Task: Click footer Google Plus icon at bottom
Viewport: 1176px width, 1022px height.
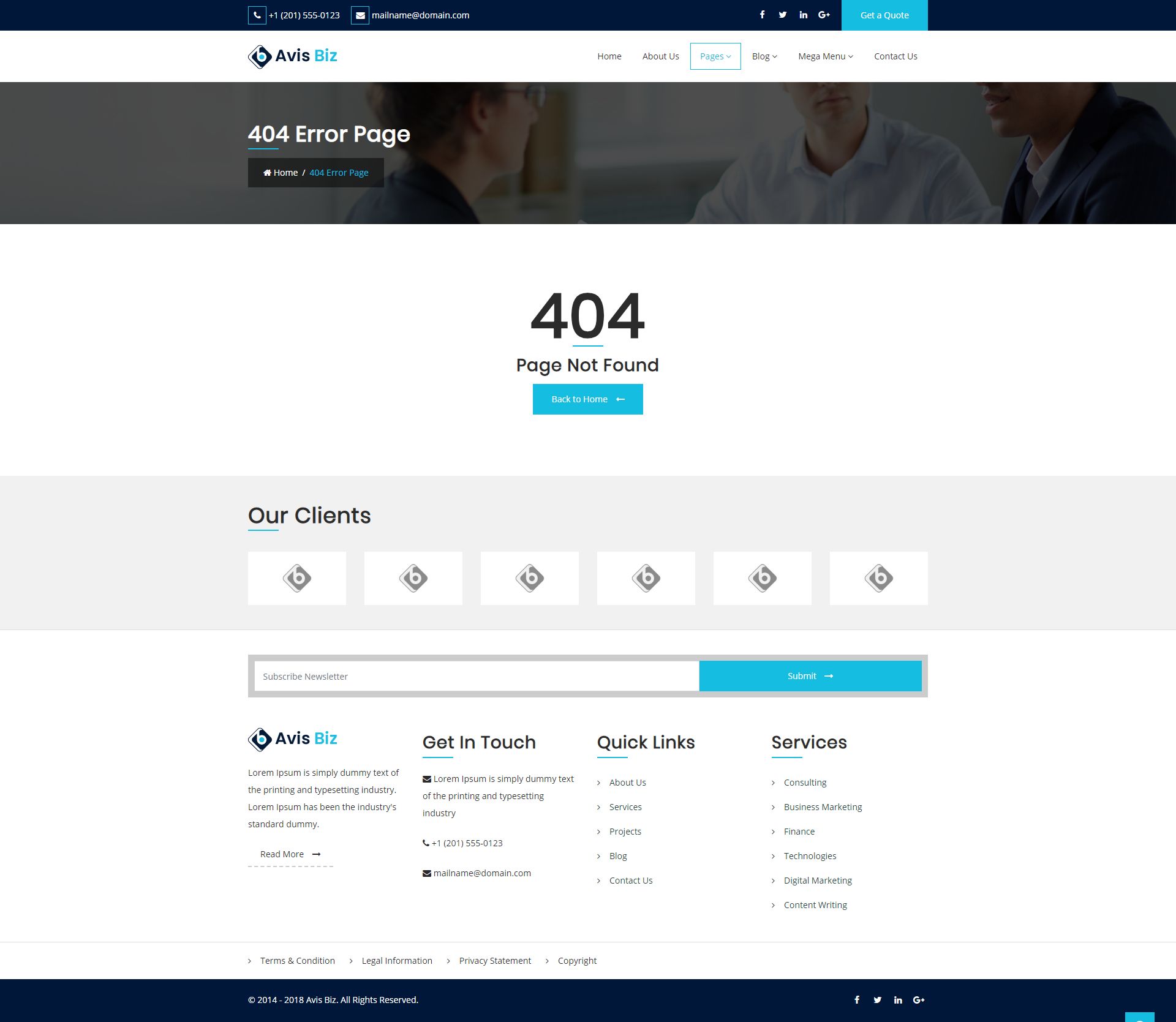Action: point(918,1000)
